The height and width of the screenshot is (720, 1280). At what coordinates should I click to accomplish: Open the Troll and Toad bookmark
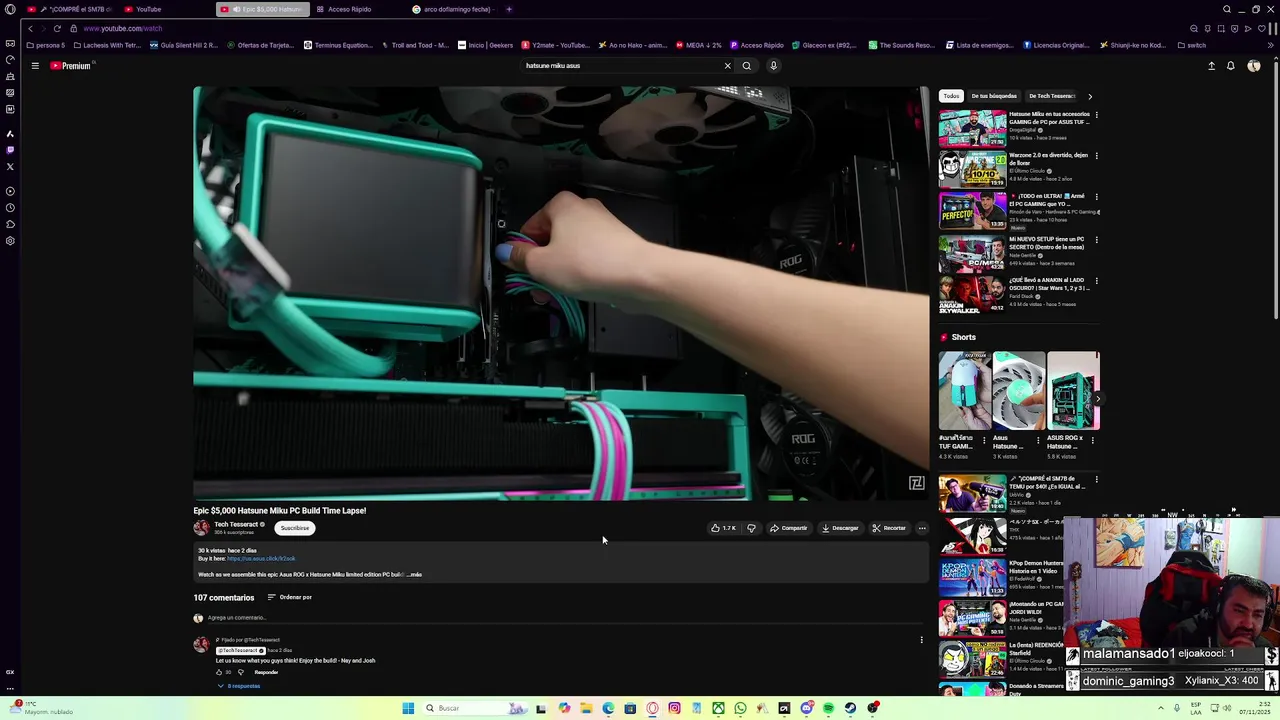pos(415,45)
